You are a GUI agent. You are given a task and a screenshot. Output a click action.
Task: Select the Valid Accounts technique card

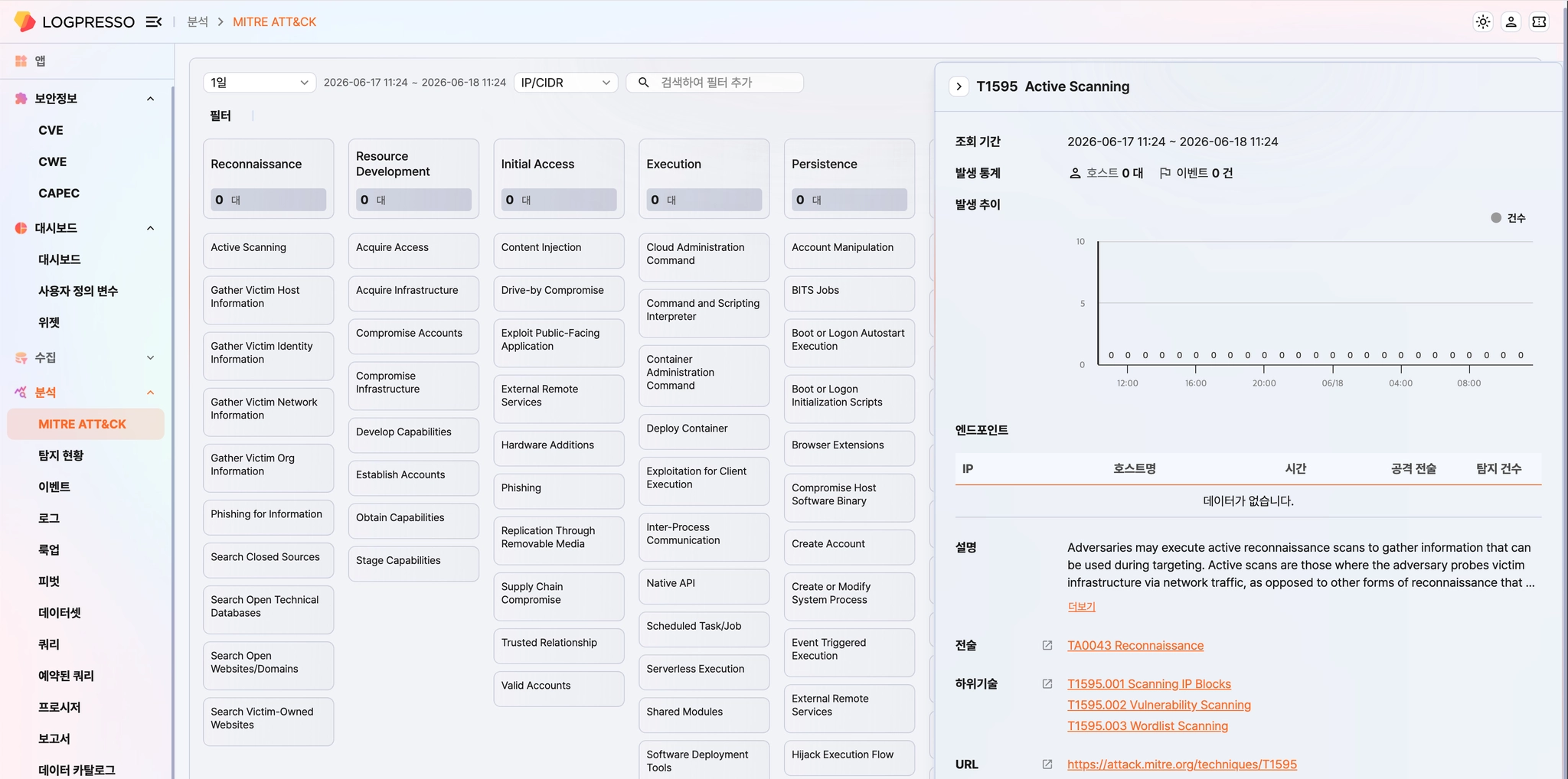click(x=559, y=689)
